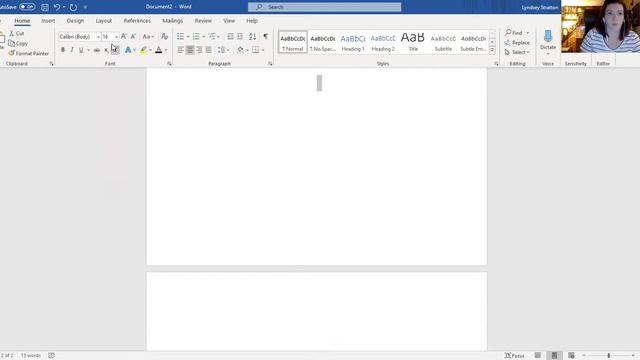Apply Text Effects icon

point(128,50)
